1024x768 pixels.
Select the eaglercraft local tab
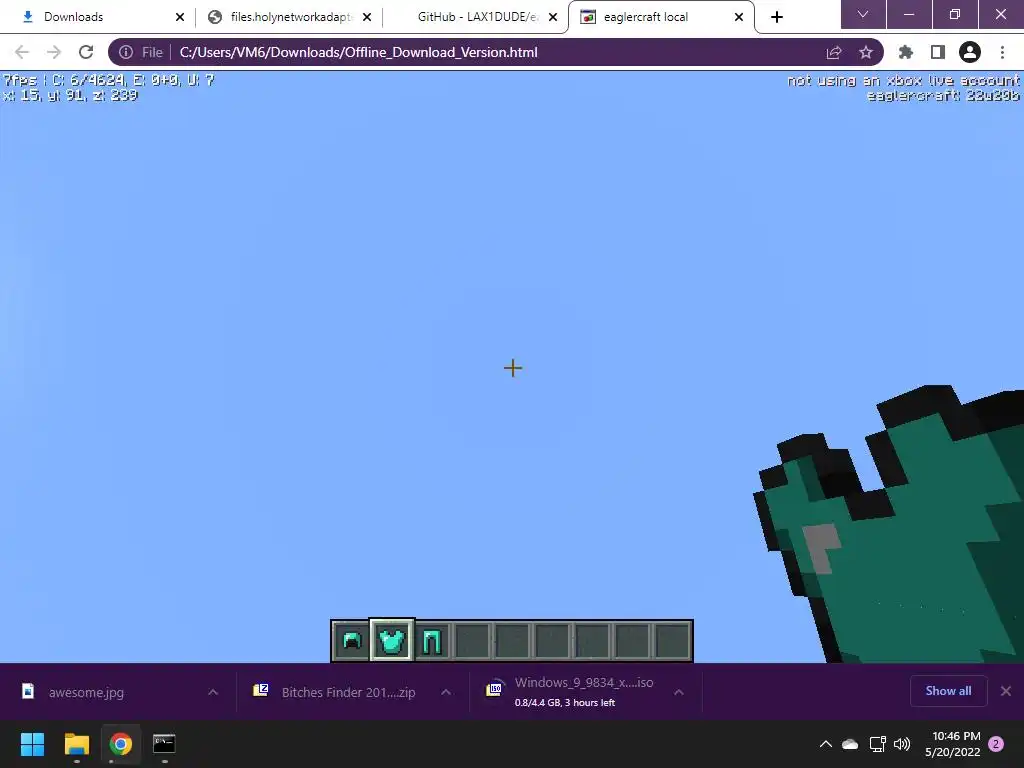[x=661, y=17]
